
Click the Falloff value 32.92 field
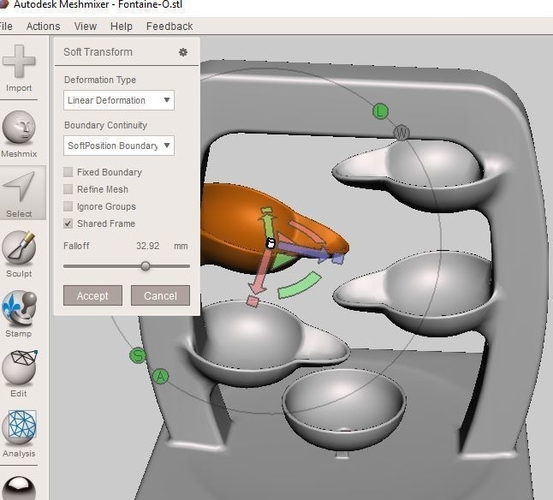click(x=148, y=246)
